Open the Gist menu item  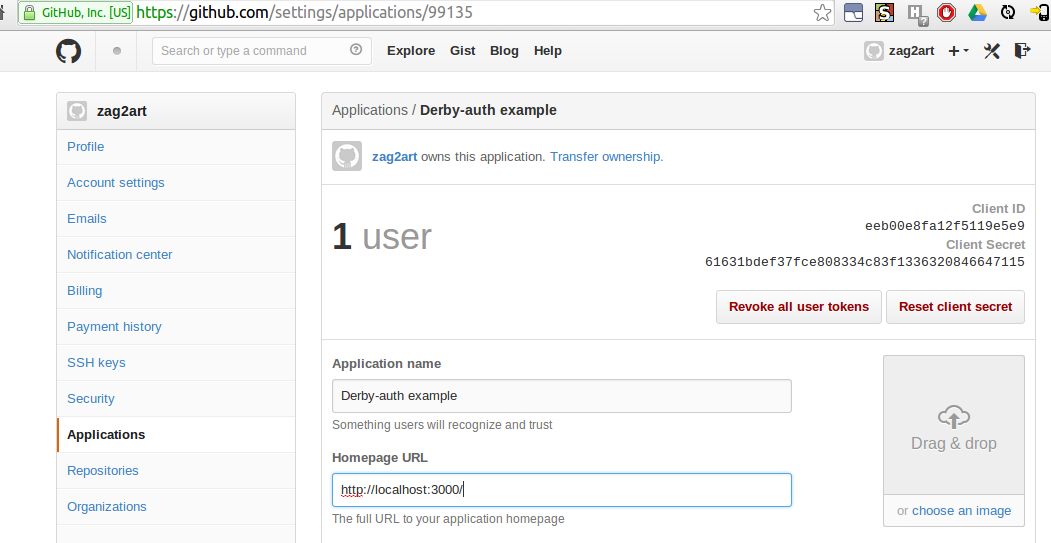point(463,51)
